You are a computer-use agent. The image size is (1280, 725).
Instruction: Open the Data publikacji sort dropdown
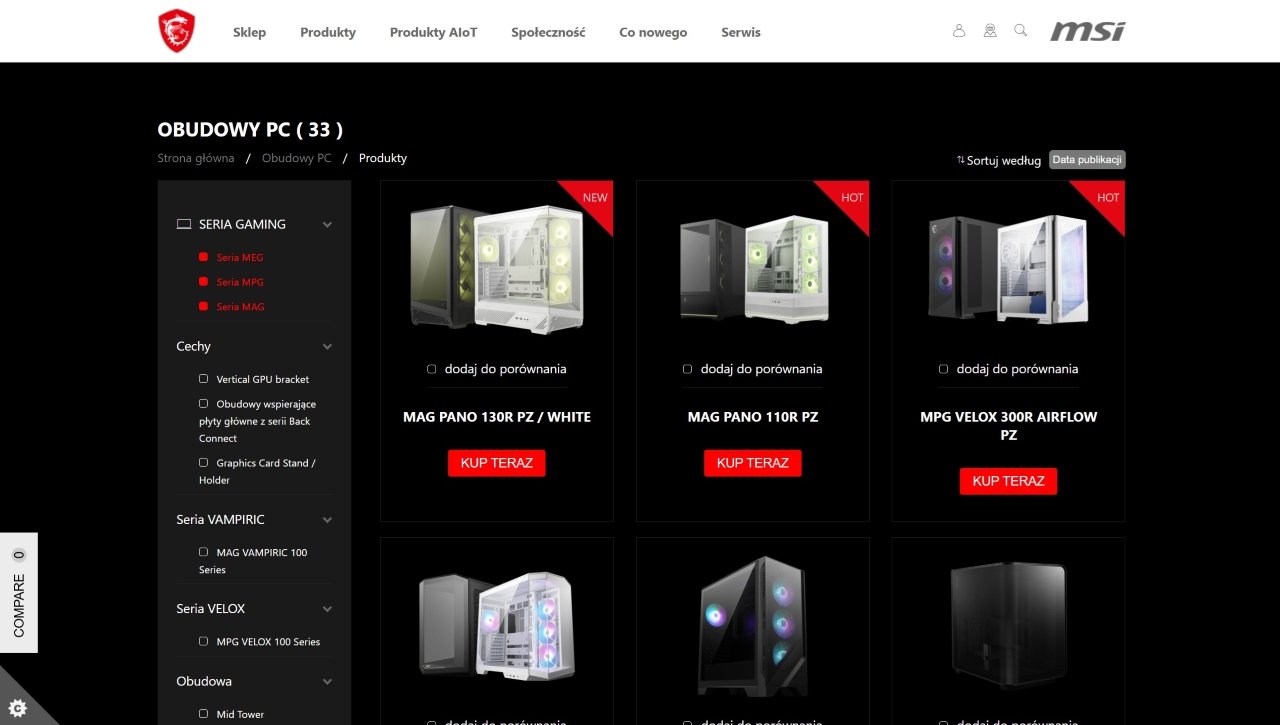[x=1087, y=160]
